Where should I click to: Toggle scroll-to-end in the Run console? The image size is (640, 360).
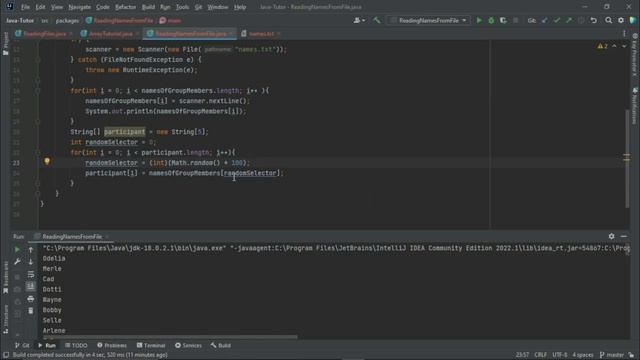(x=31, y=287)
